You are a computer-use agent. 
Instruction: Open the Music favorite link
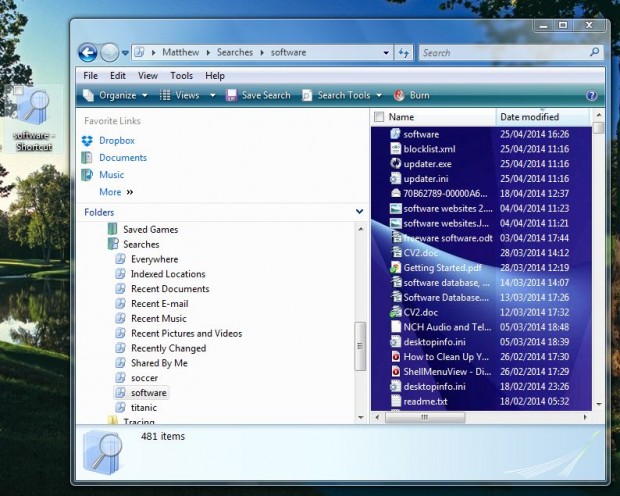pyautogui.click(x=112, y=174)
